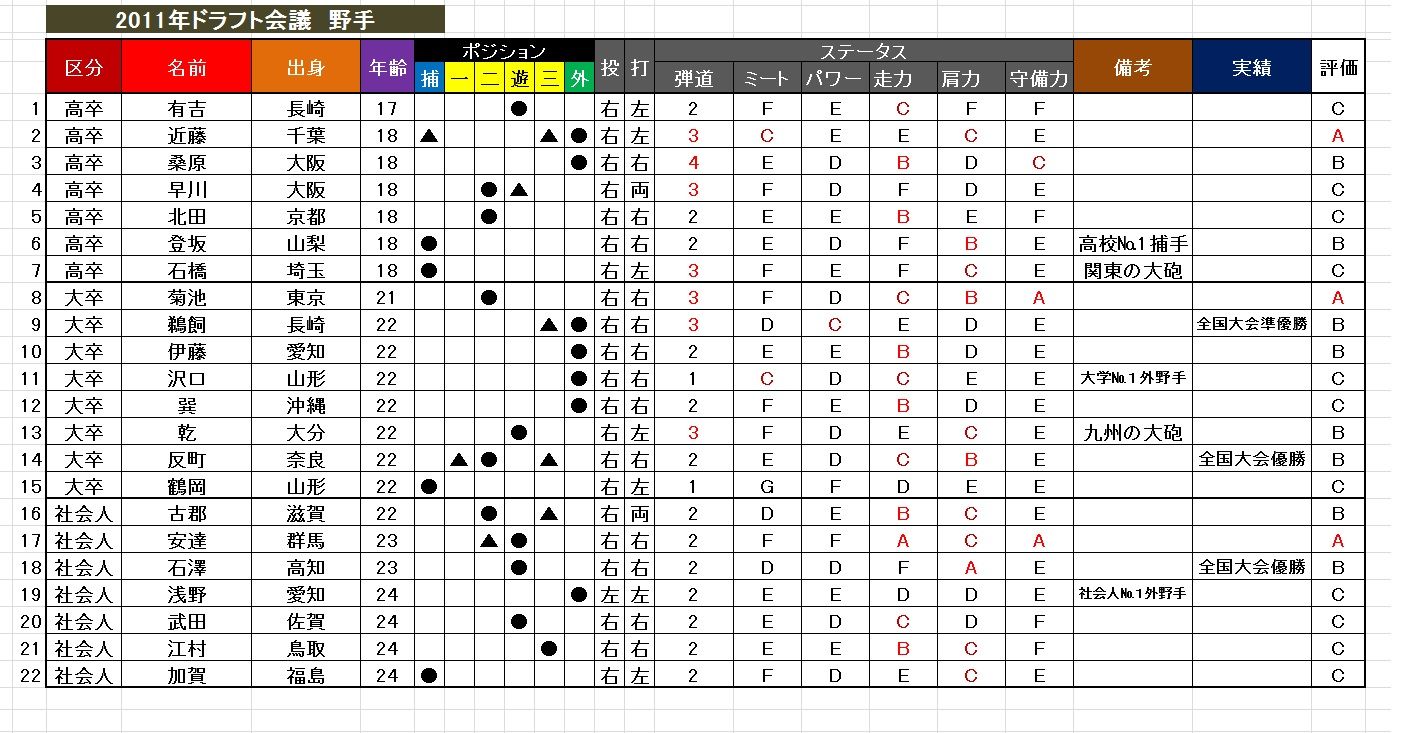This screenshot has width=1416, height=733.
Task: Select row number 11
Action: click(x=32, y=379)
